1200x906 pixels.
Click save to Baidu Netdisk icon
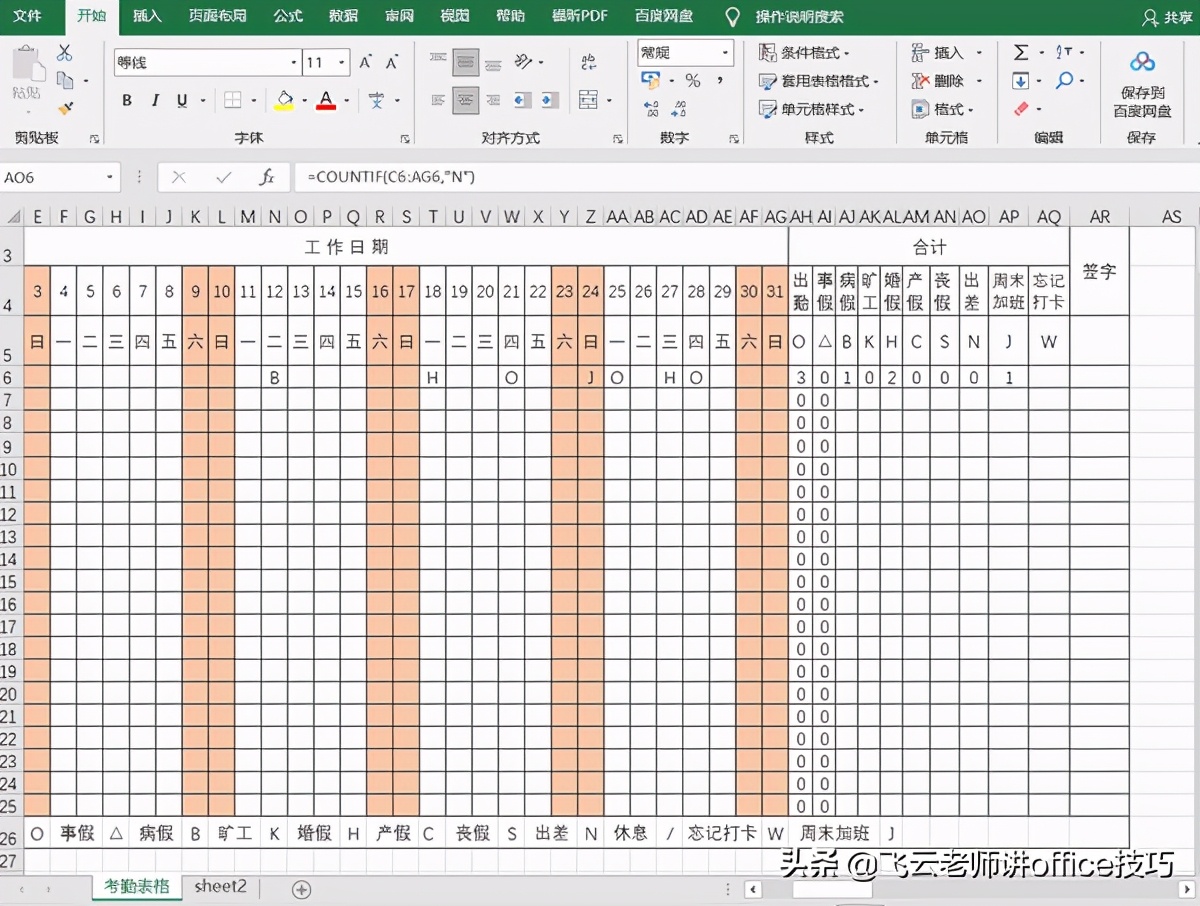pos(1141,63)
